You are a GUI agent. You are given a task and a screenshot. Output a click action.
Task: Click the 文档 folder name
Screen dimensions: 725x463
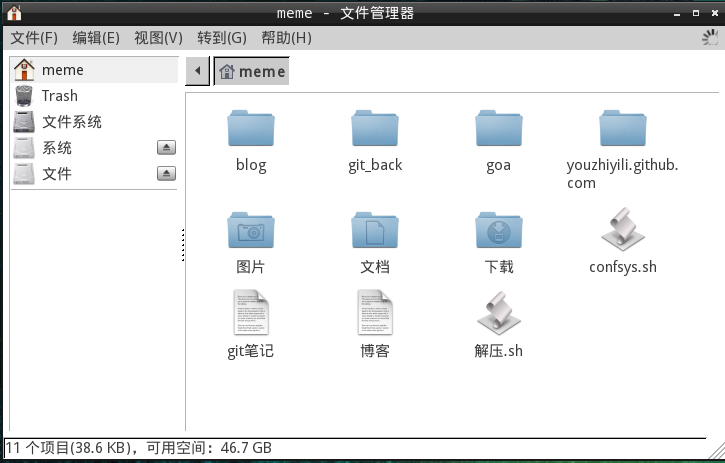(375, 267)
